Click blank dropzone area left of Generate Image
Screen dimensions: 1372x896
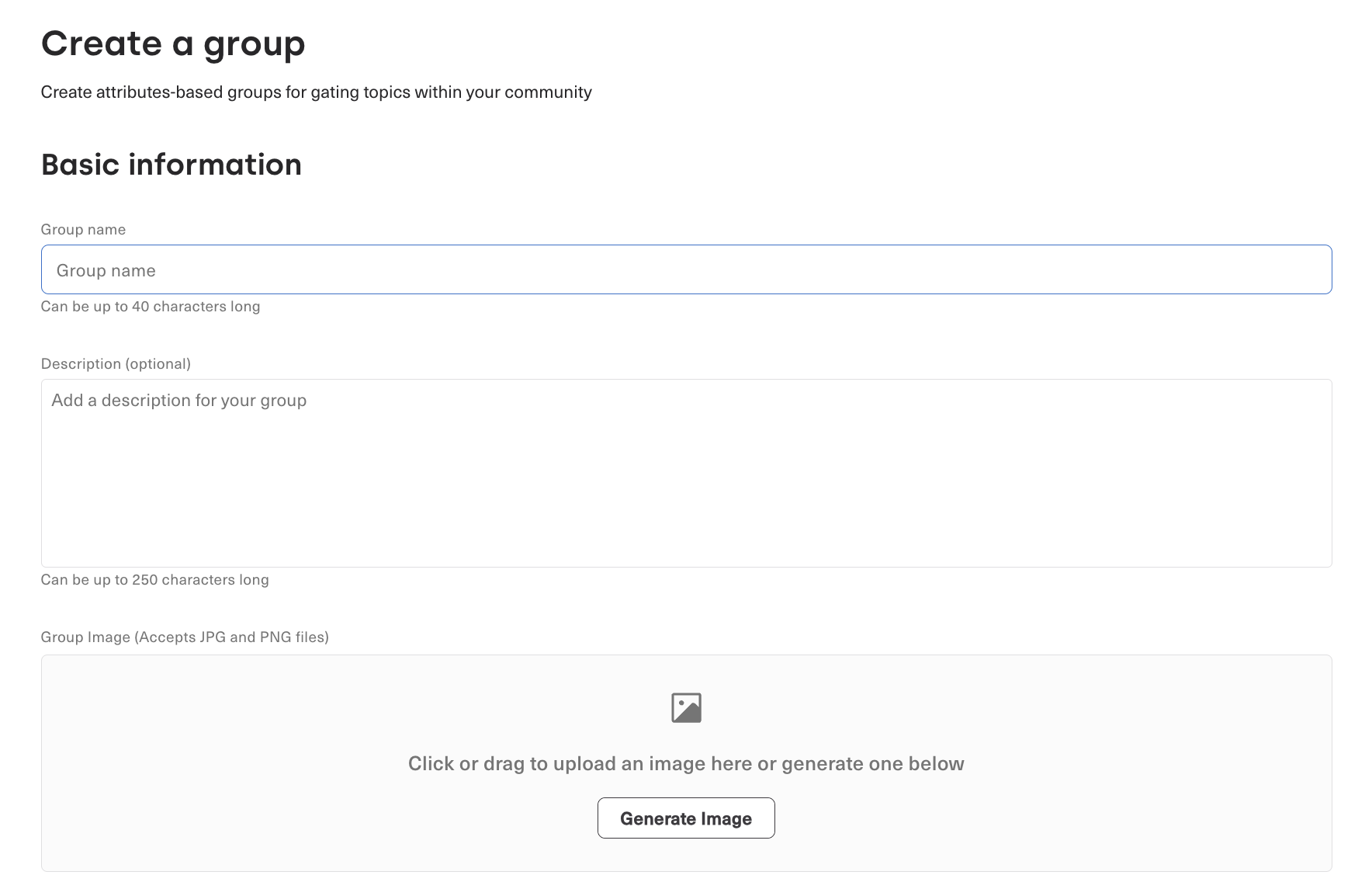[x=310, y=818]
